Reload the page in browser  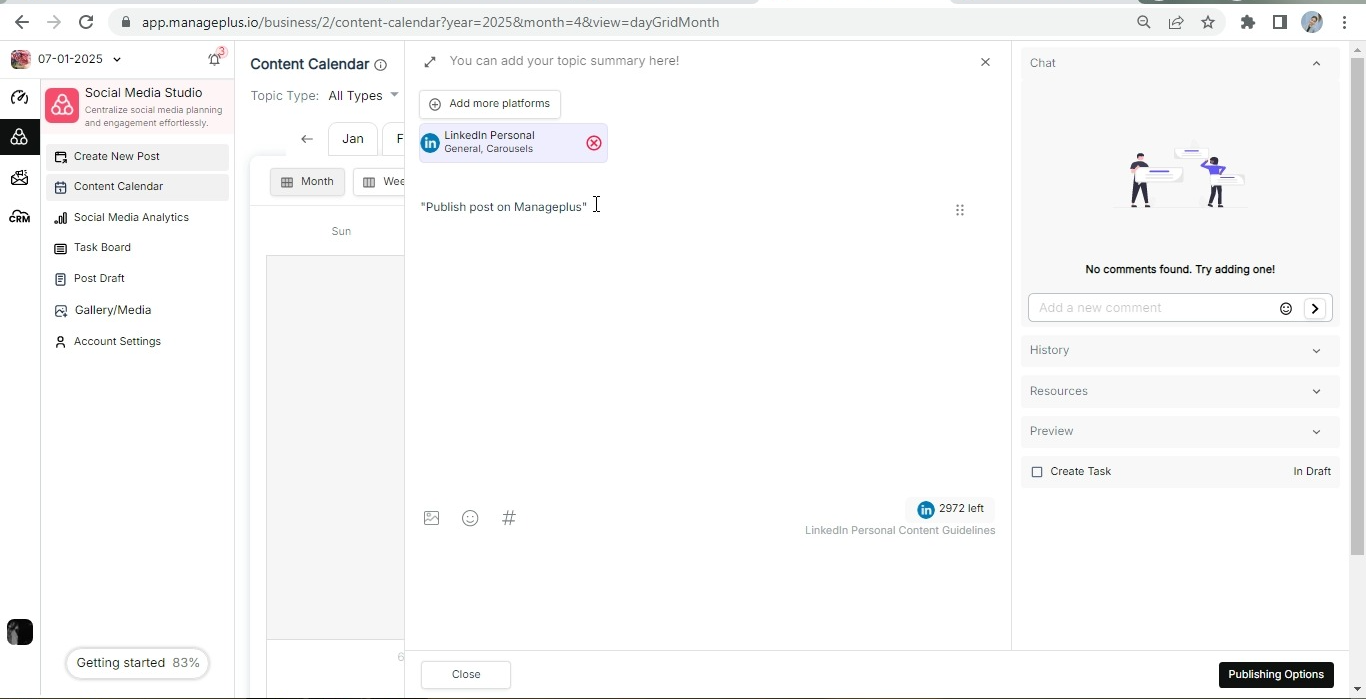pos(86,22)
